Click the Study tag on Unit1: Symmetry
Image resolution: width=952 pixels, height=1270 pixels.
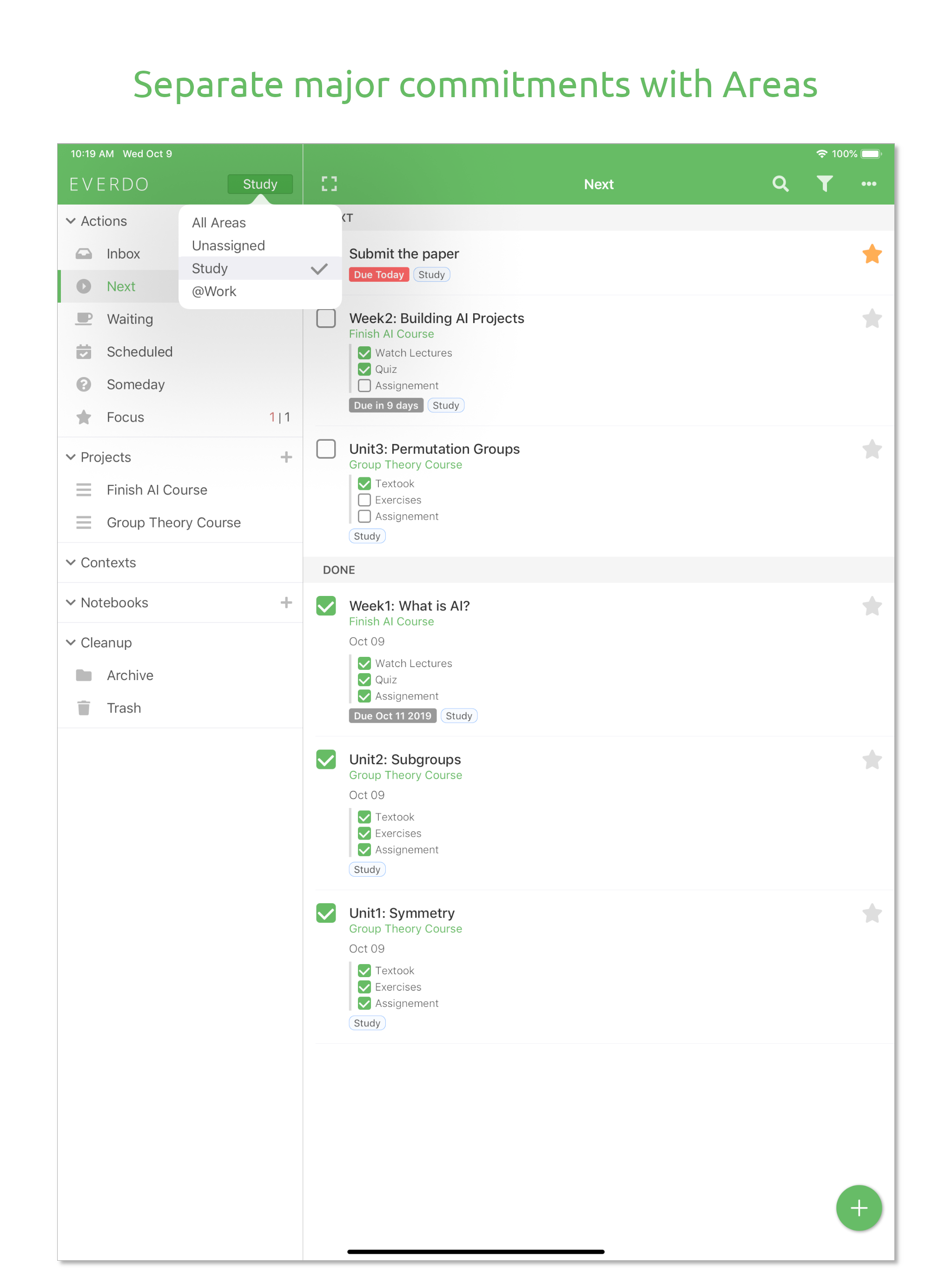(x=367, y=1024)
